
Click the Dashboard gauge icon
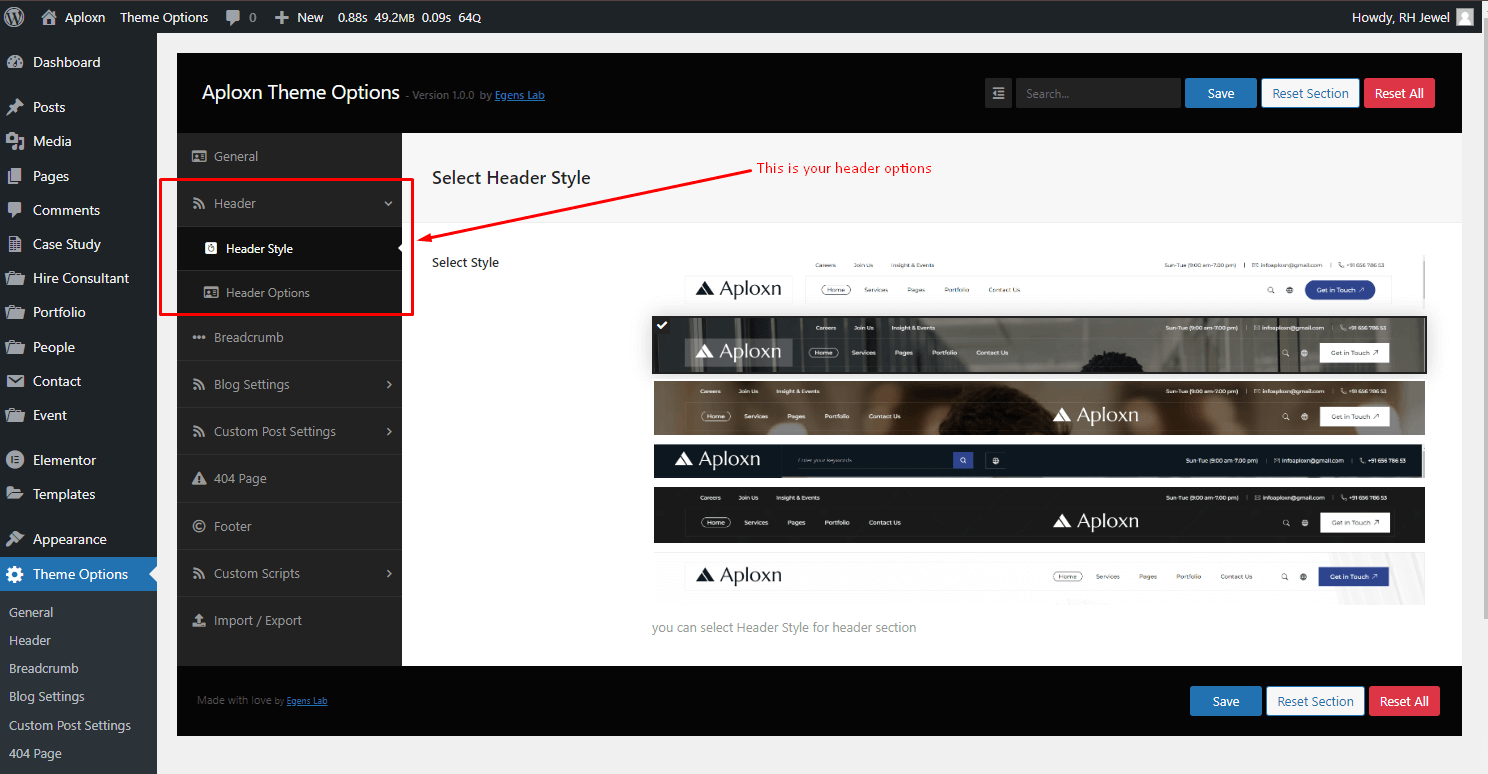point(15,62)
